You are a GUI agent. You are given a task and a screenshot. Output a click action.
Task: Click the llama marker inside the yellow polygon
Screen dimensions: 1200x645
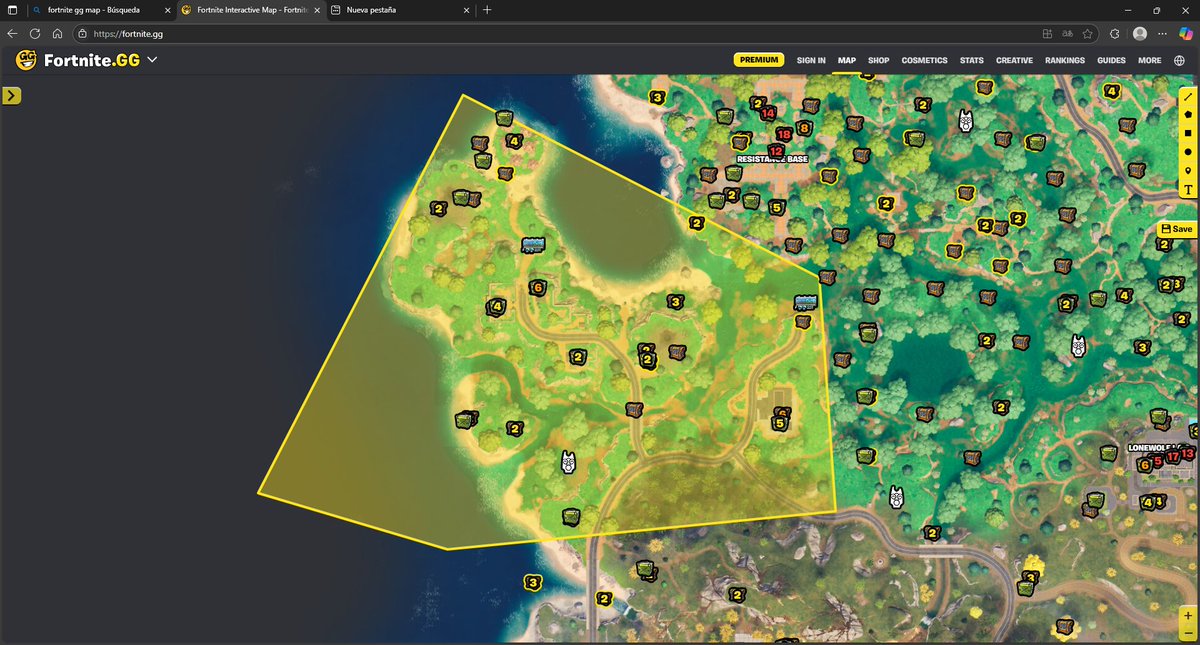[568, 462]
